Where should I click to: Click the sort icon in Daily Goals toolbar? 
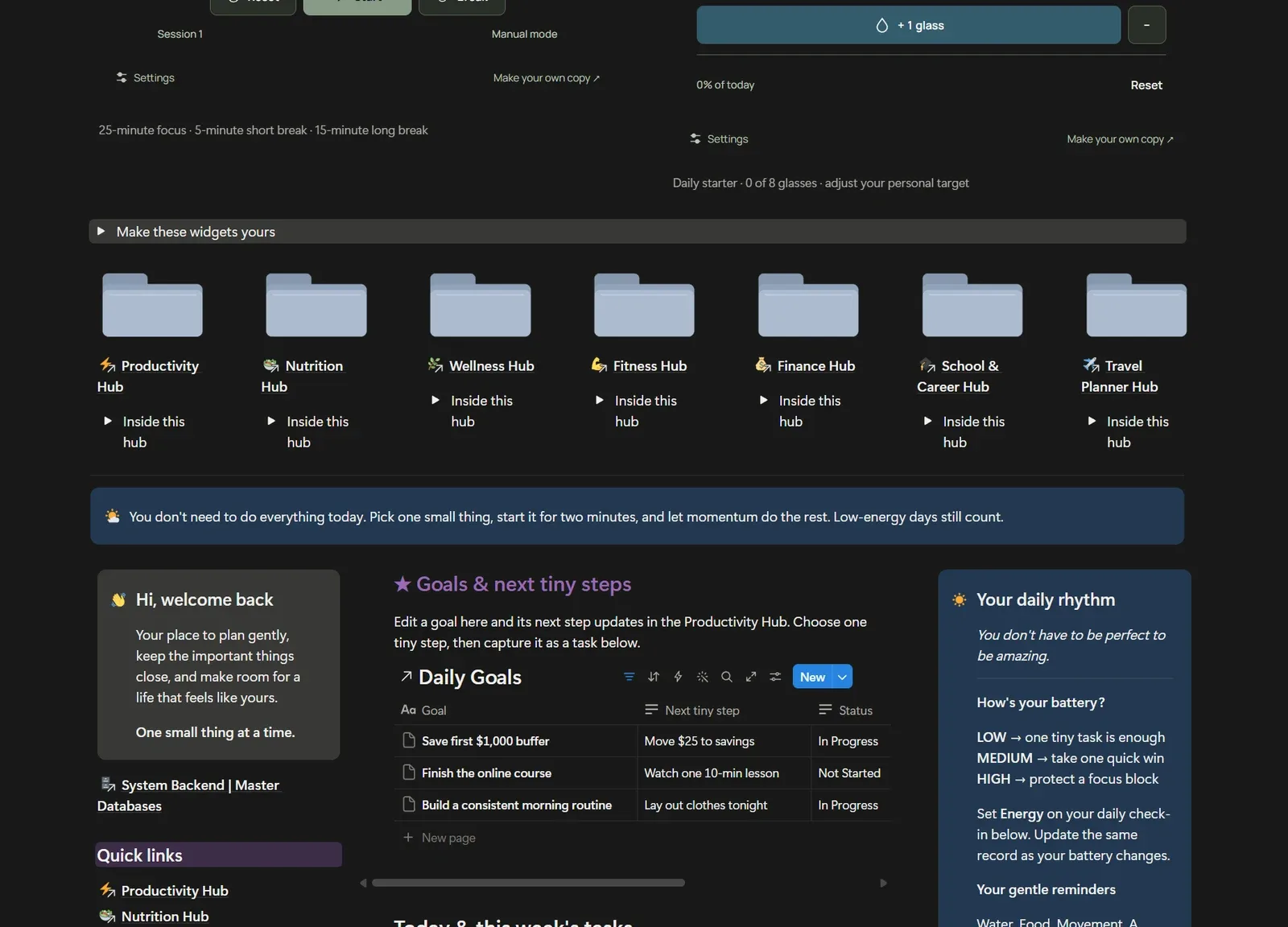[654, 677]
